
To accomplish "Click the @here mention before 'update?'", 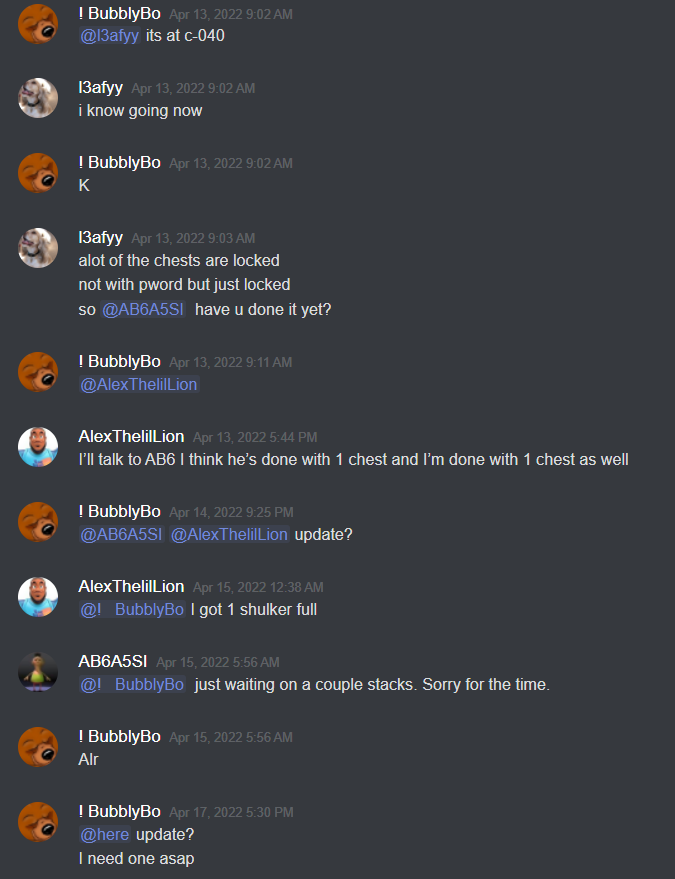I will (105, 835).
